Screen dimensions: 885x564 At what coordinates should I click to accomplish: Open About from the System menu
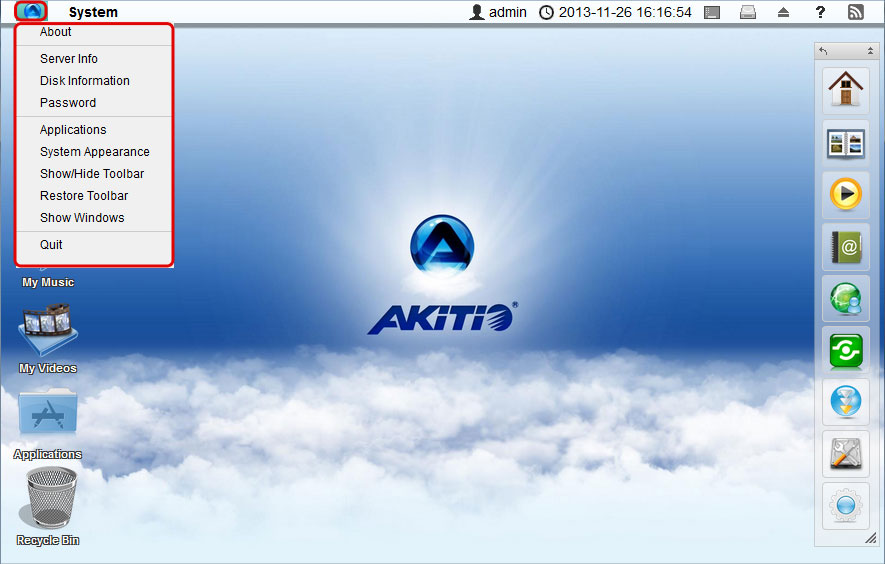pyautogui.click(x=55, y=32)
